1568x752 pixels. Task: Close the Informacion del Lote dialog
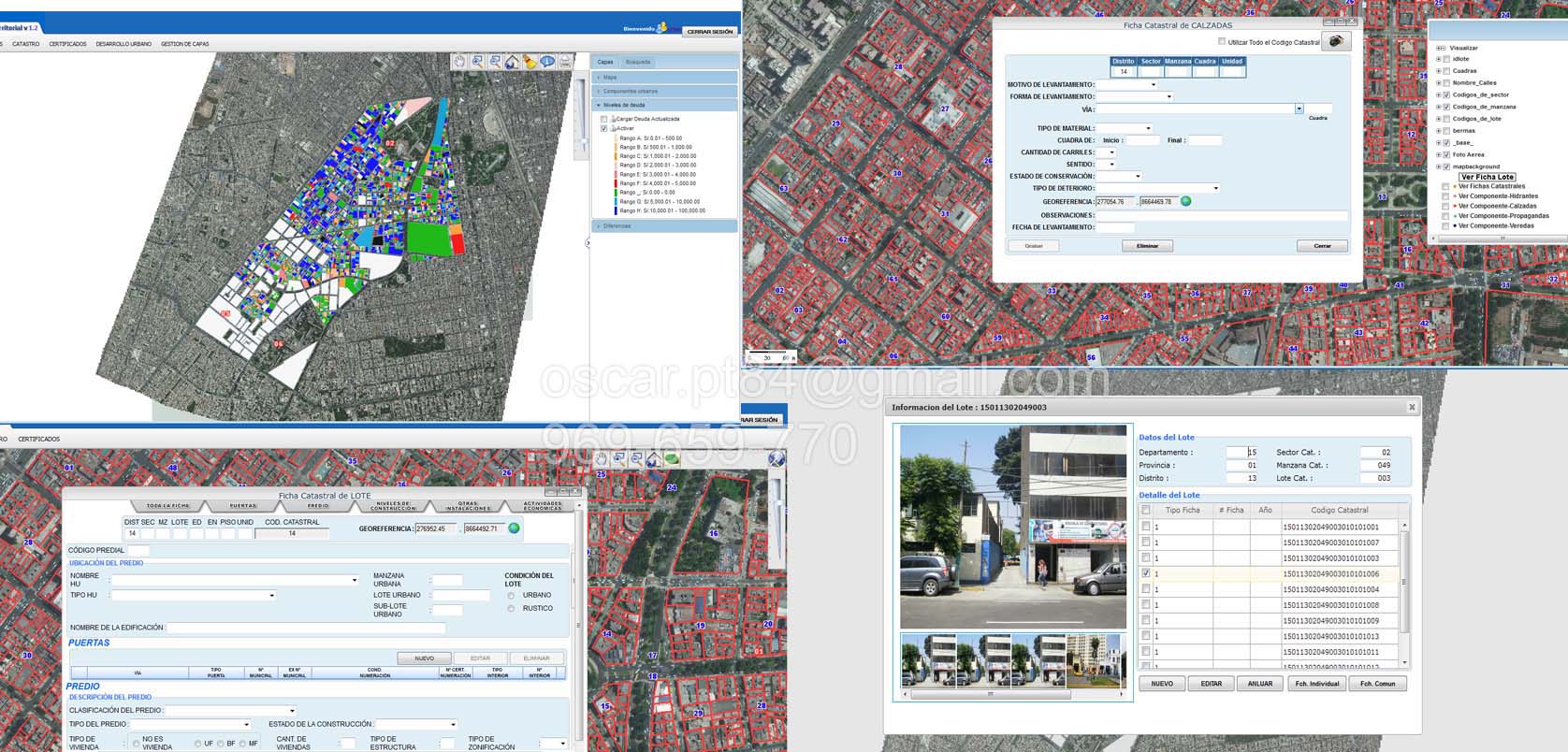click(1412, 408)
